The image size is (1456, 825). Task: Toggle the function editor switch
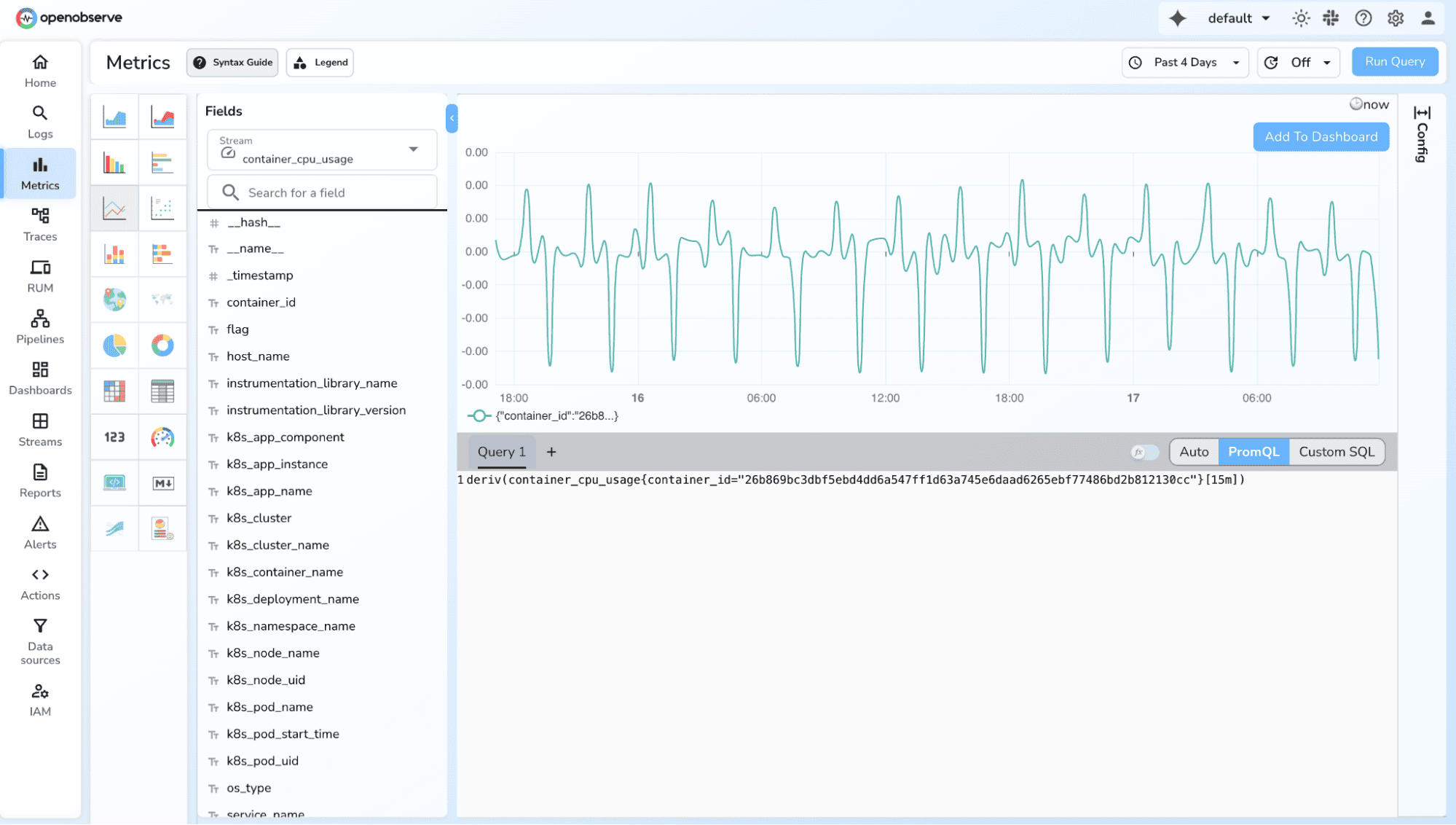tap(1144, 453)
